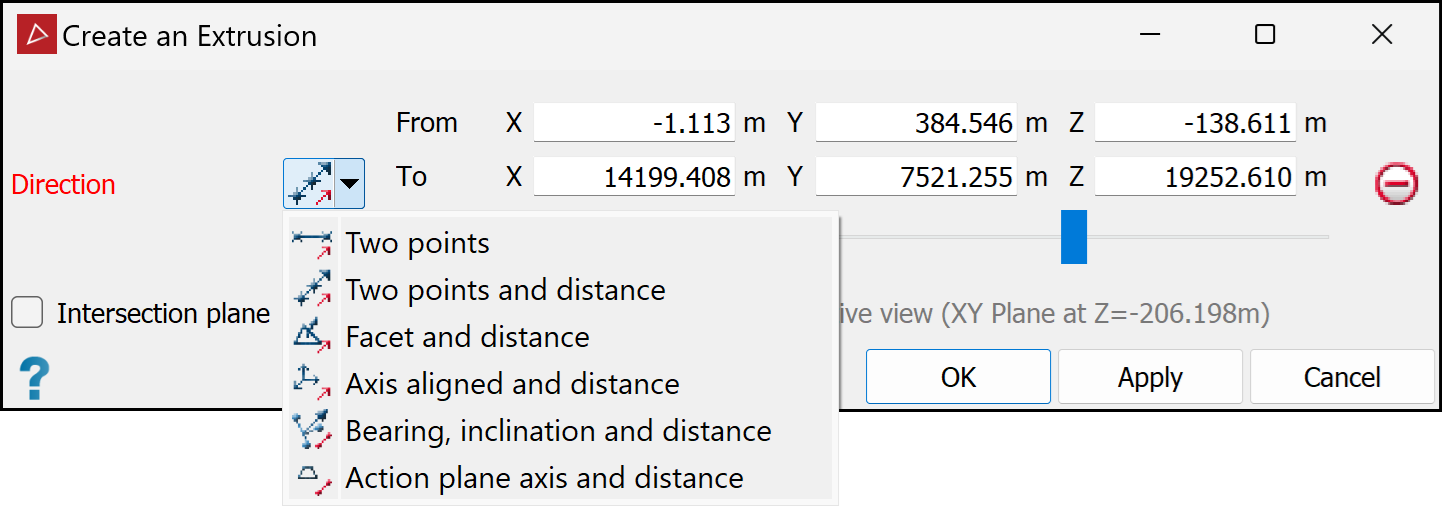Click the Bearing, inclination and distance icon
Screen dimensions: 1442x506
[312, 431]
